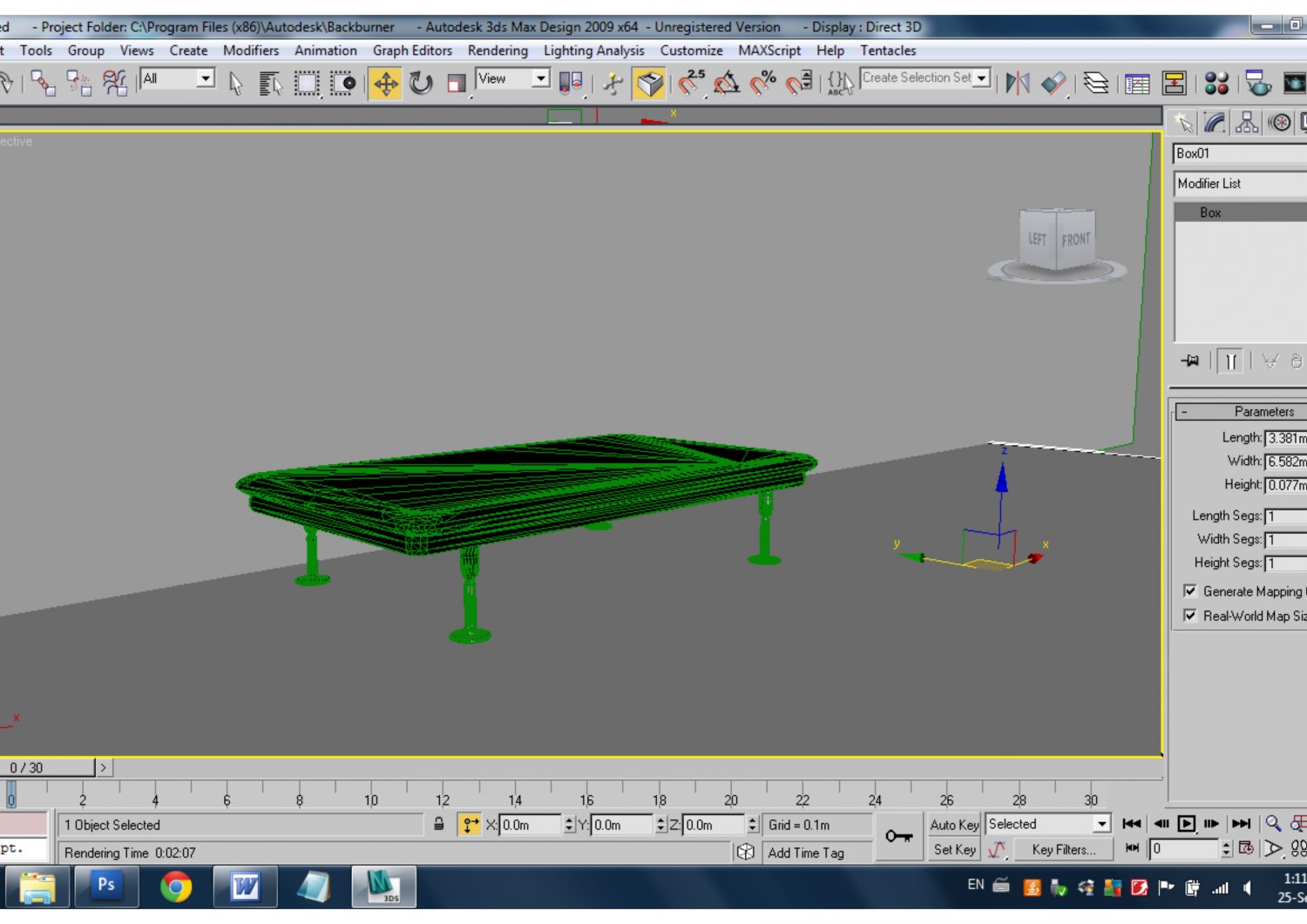Viewport: 1307px width, 924px height.
Task: Open the Modifier List dropdown
Action: click(1238, 184)
